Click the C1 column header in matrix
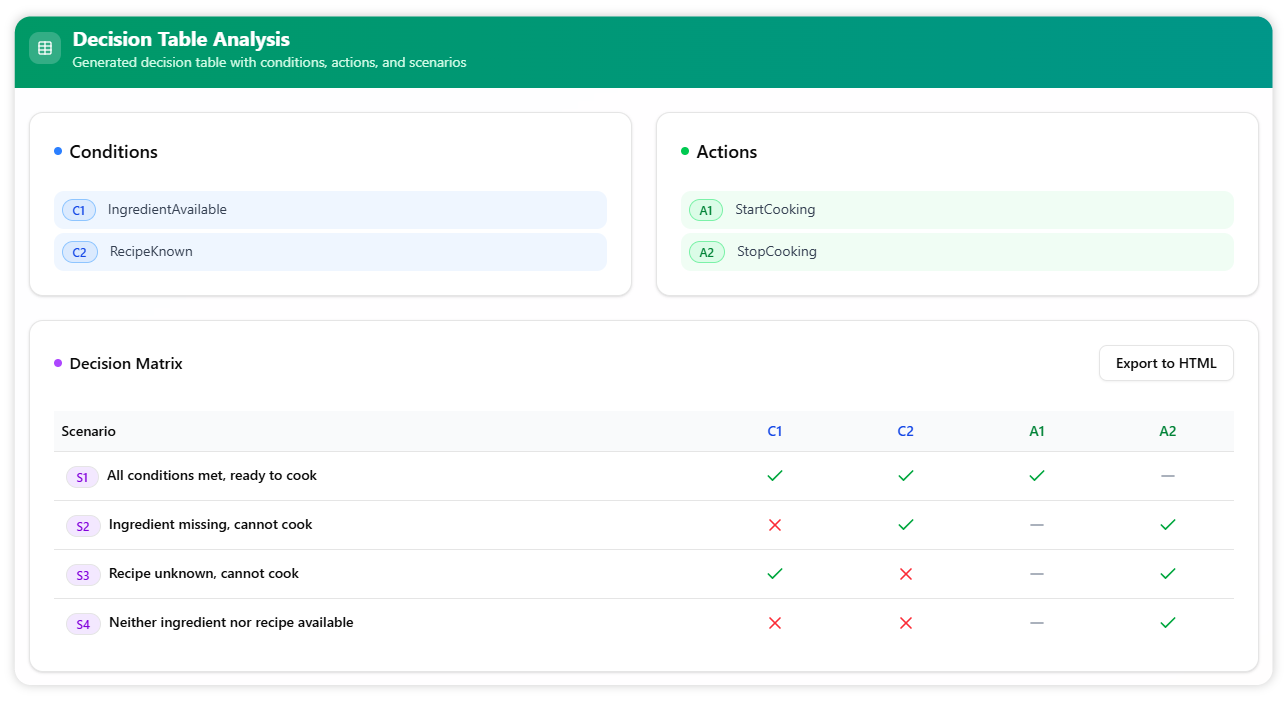Screen dimensions: 1288x702 [774, 431]
